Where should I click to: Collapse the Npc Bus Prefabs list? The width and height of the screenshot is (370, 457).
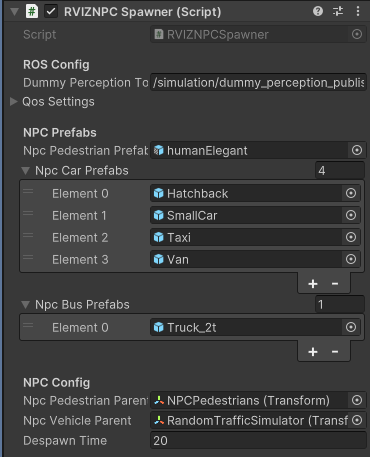click(x=25, y=304)
